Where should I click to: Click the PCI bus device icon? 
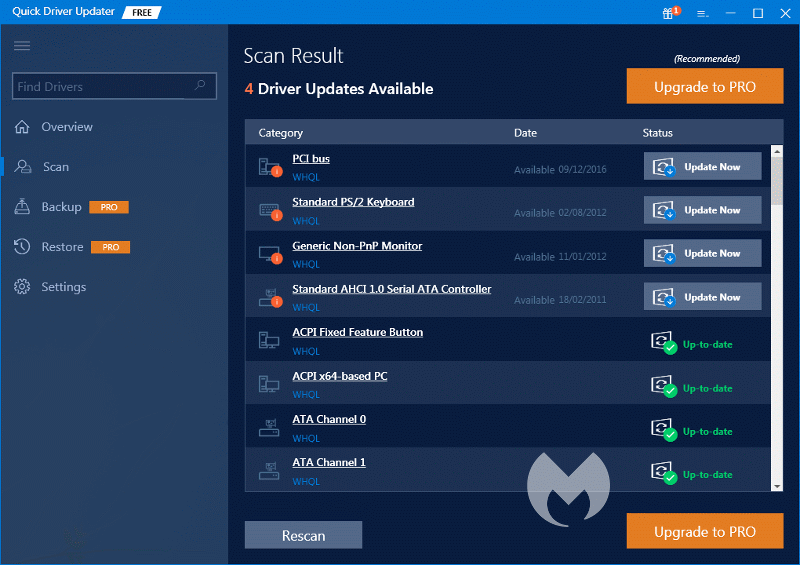[270, 167]
